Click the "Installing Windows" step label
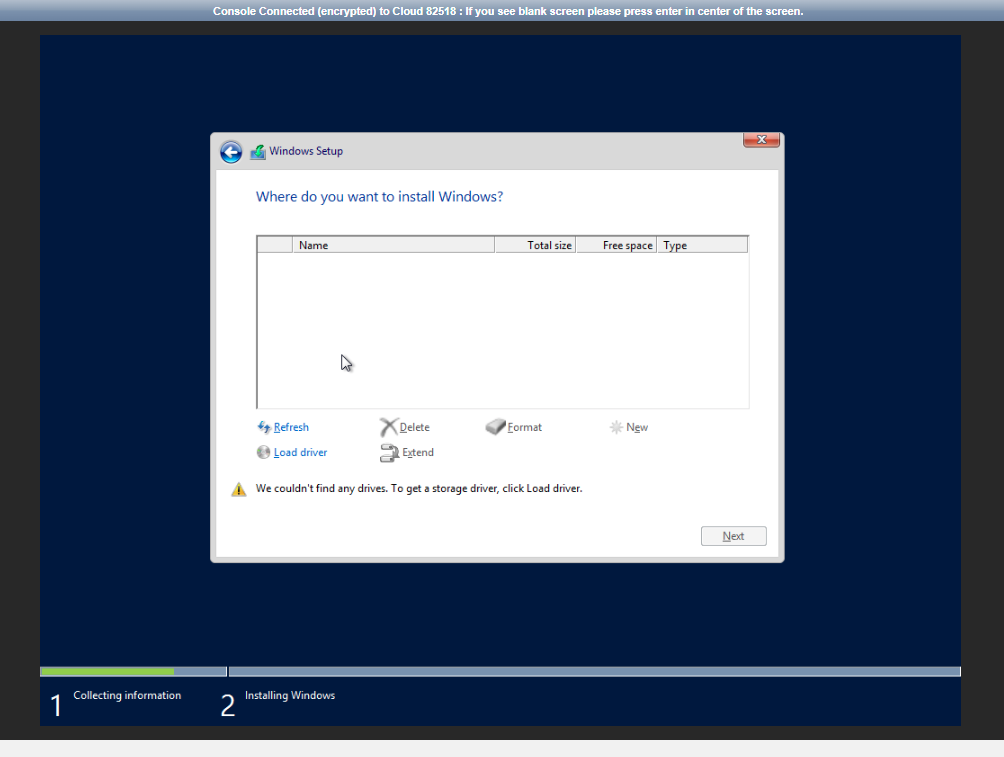This screenshot has height=757, width=1004. click(290, 695)
